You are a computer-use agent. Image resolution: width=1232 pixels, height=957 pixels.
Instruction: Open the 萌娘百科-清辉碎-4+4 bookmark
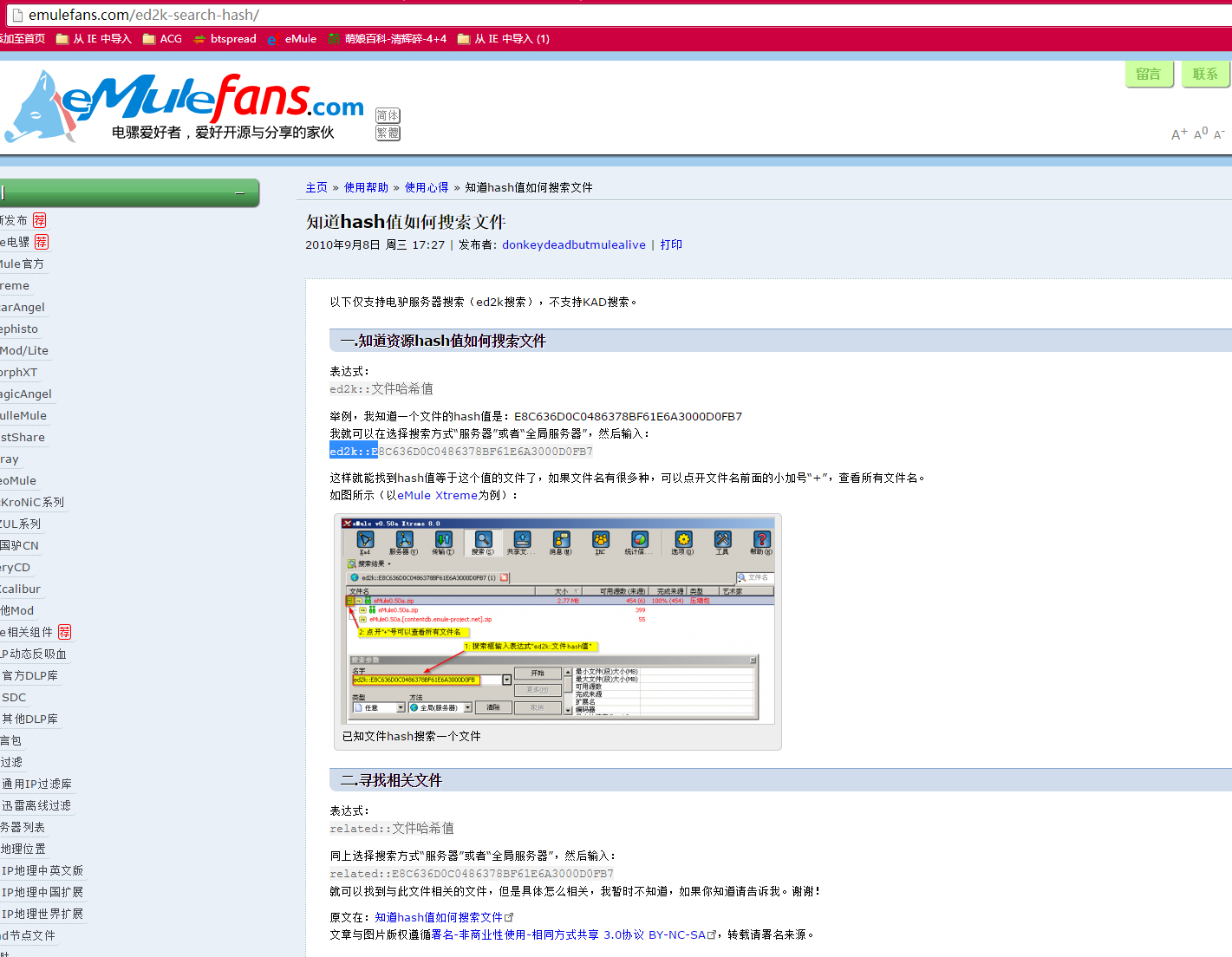click(387, 39)
